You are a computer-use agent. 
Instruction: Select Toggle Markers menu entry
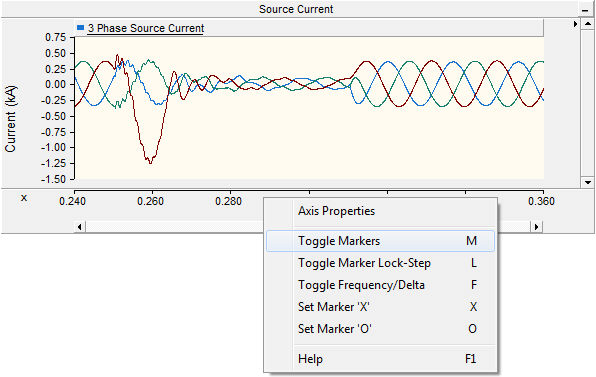point(380,241)
